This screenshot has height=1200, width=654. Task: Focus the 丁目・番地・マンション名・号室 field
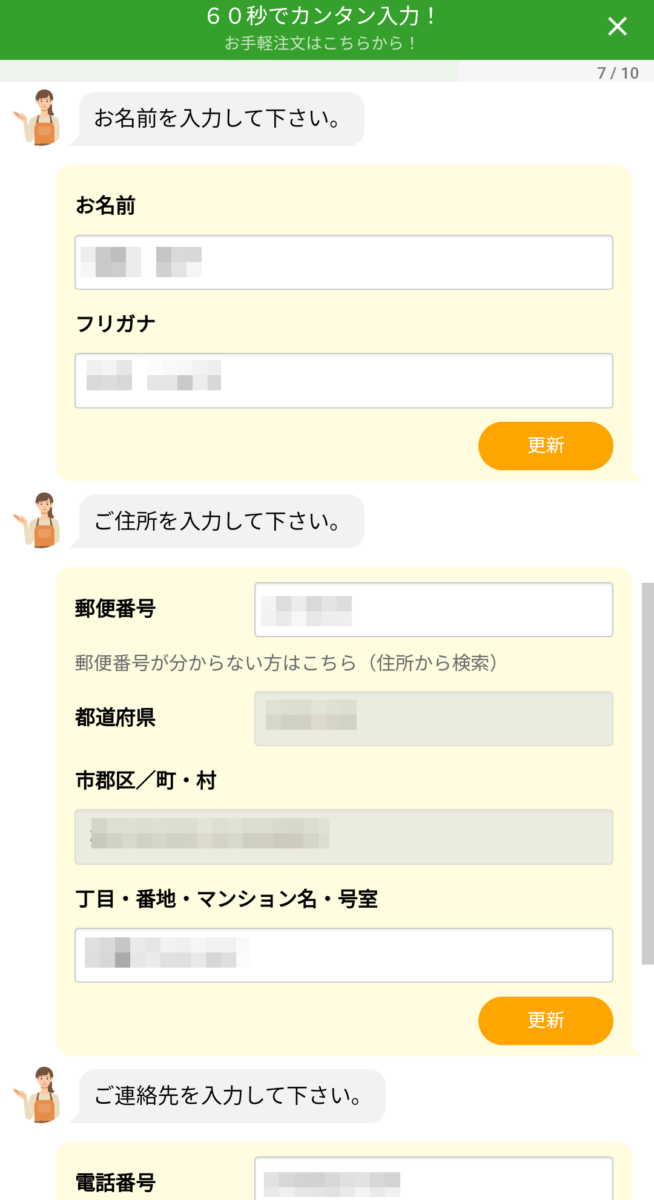[343, 955]
